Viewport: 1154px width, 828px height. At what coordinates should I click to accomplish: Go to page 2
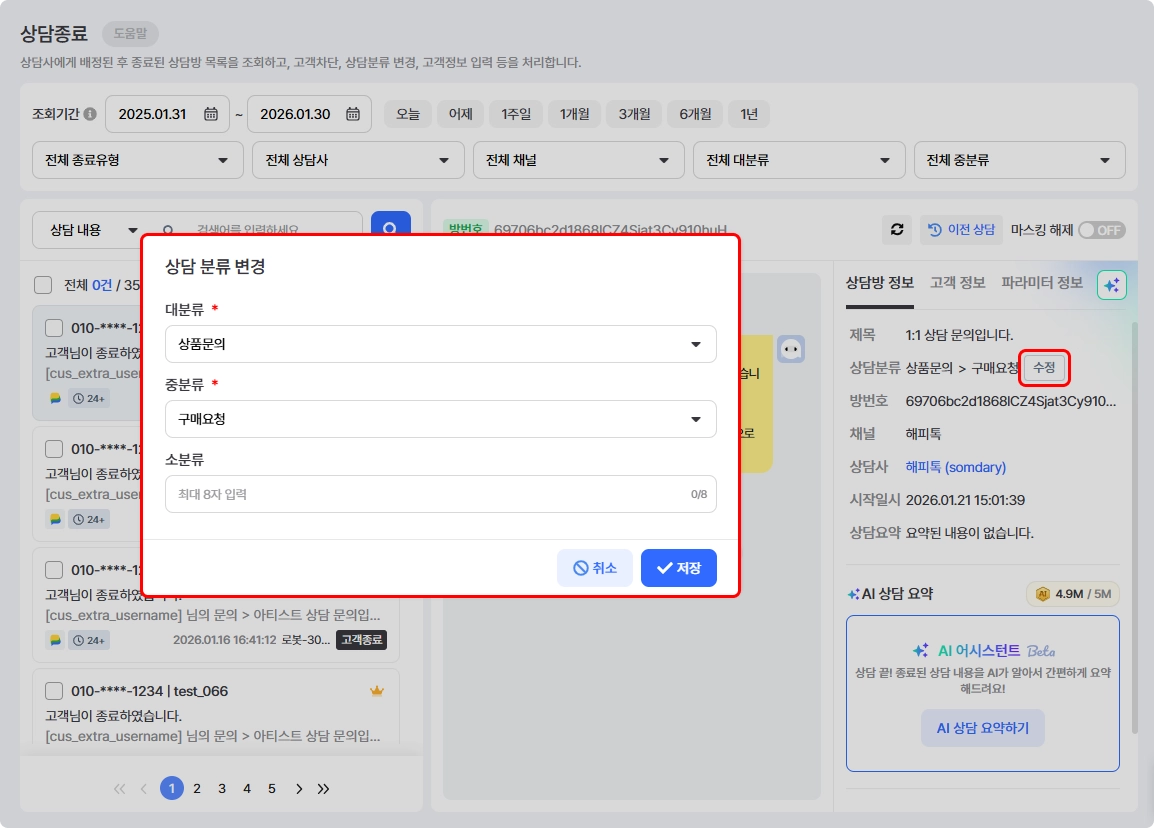(x=197, y=788)
